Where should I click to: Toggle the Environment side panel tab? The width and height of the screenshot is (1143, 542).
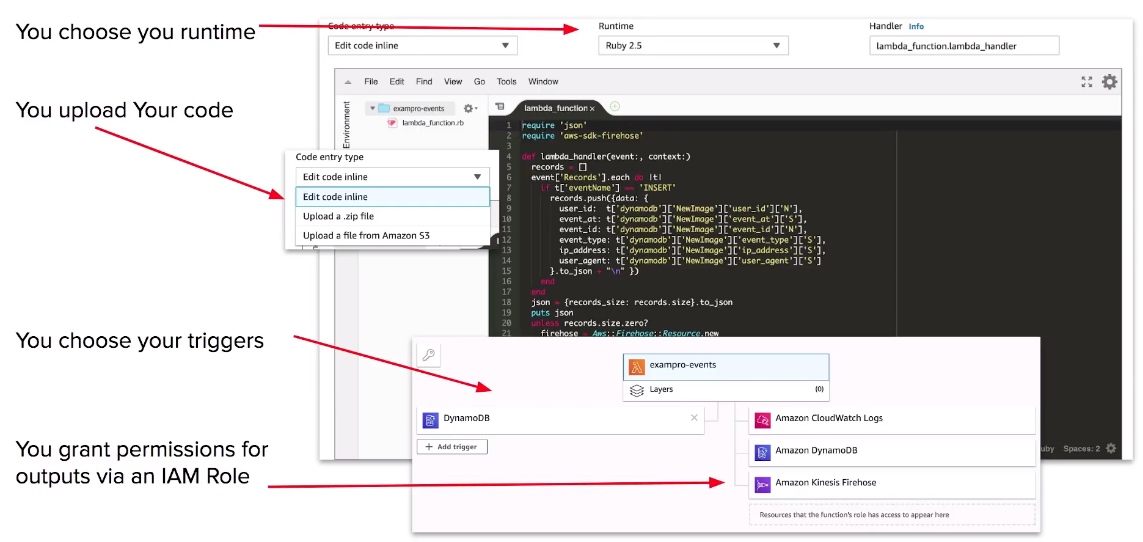346,124
